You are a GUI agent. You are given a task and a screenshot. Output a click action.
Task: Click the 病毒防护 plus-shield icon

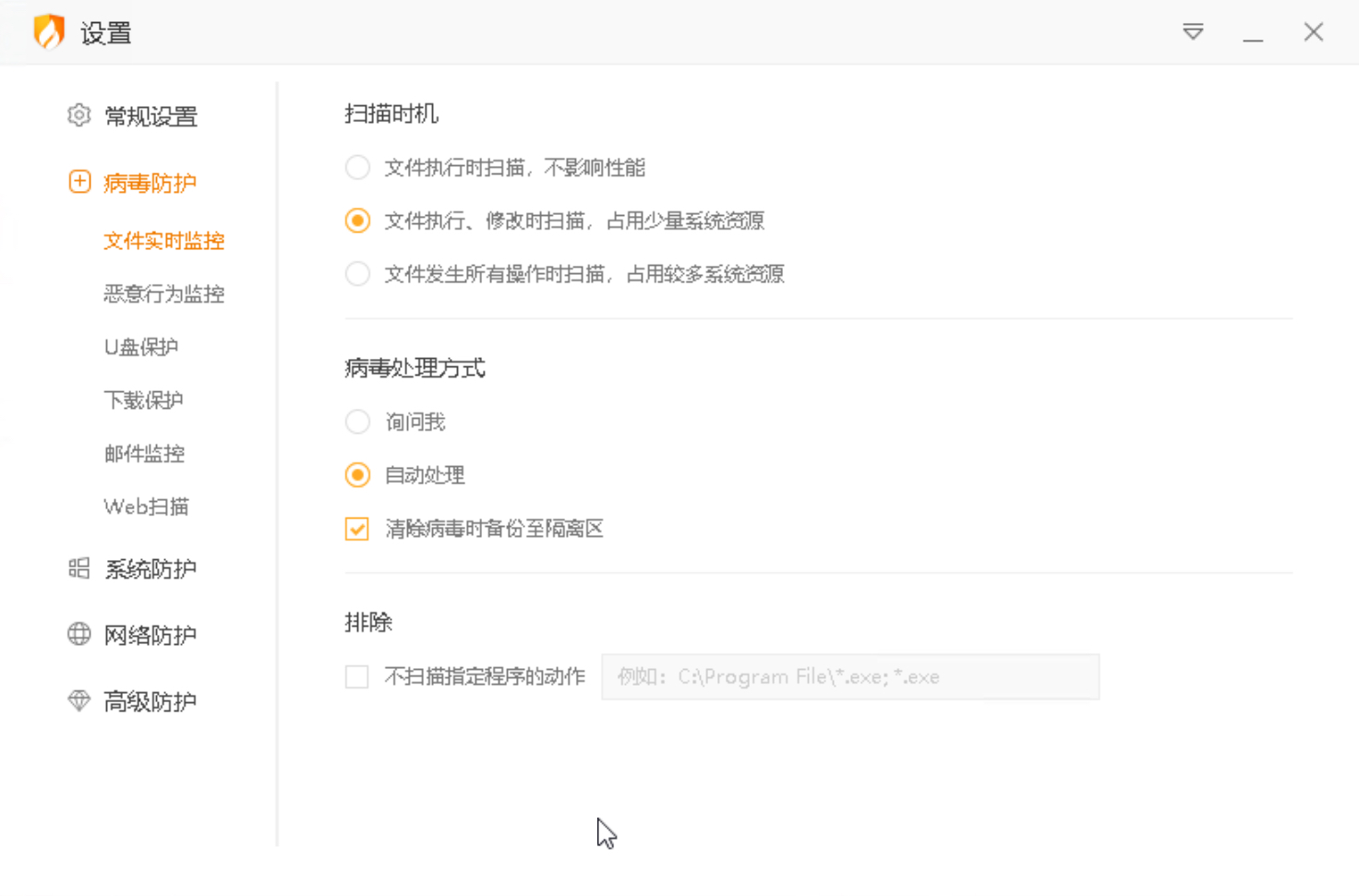coord(79,182)
